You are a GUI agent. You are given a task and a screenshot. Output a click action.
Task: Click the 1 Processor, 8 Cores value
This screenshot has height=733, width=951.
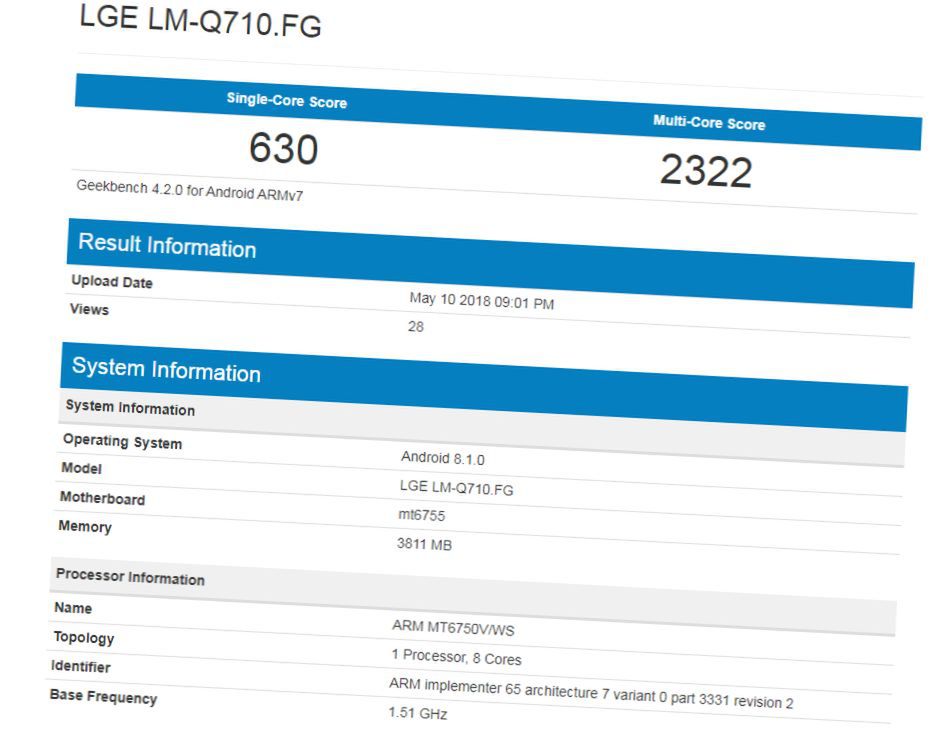[x=456, y=657]
